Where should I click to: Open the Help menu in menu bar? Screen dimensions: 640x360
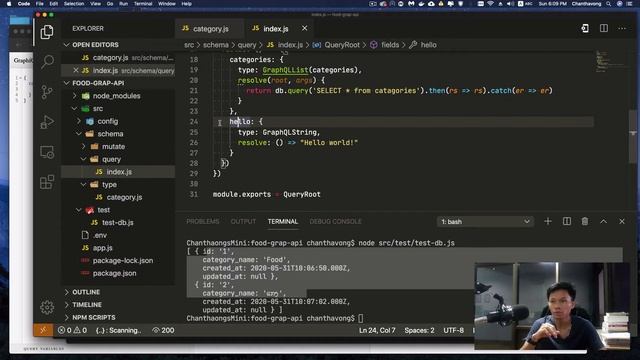click(x=187, y=4)
